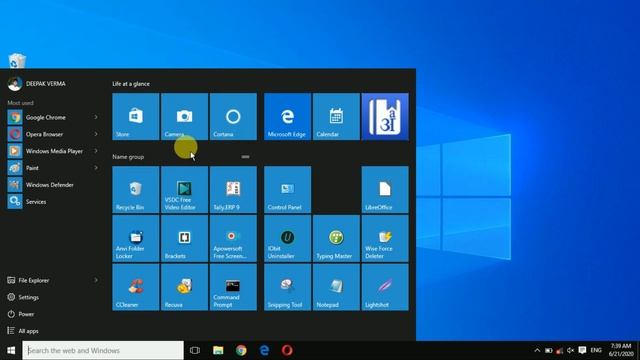
Task: Click the ENG language indicator
Action: click(596, 350)
